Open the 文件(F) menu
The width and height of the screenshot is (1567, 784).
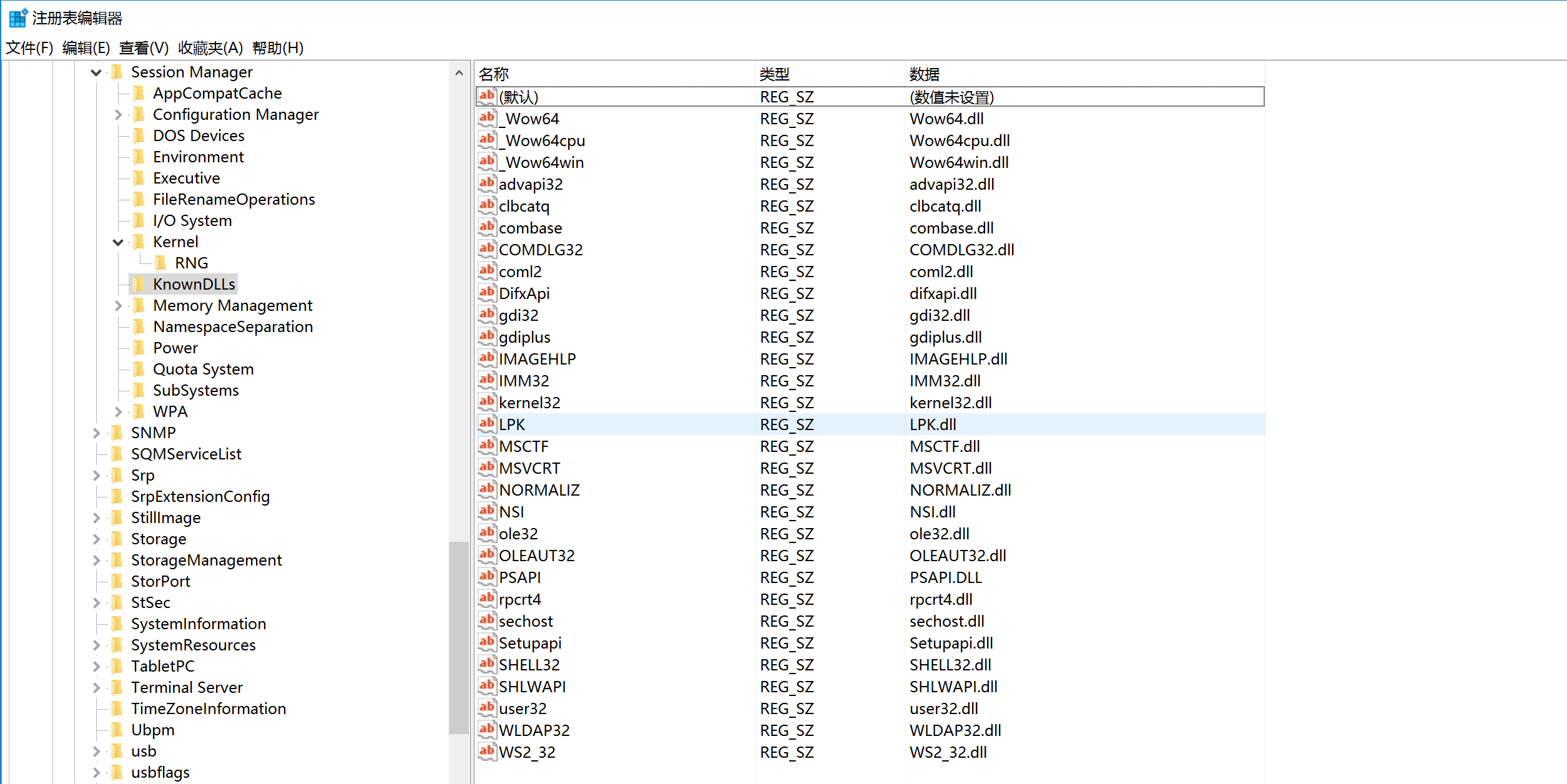click(x=29, y=47)
